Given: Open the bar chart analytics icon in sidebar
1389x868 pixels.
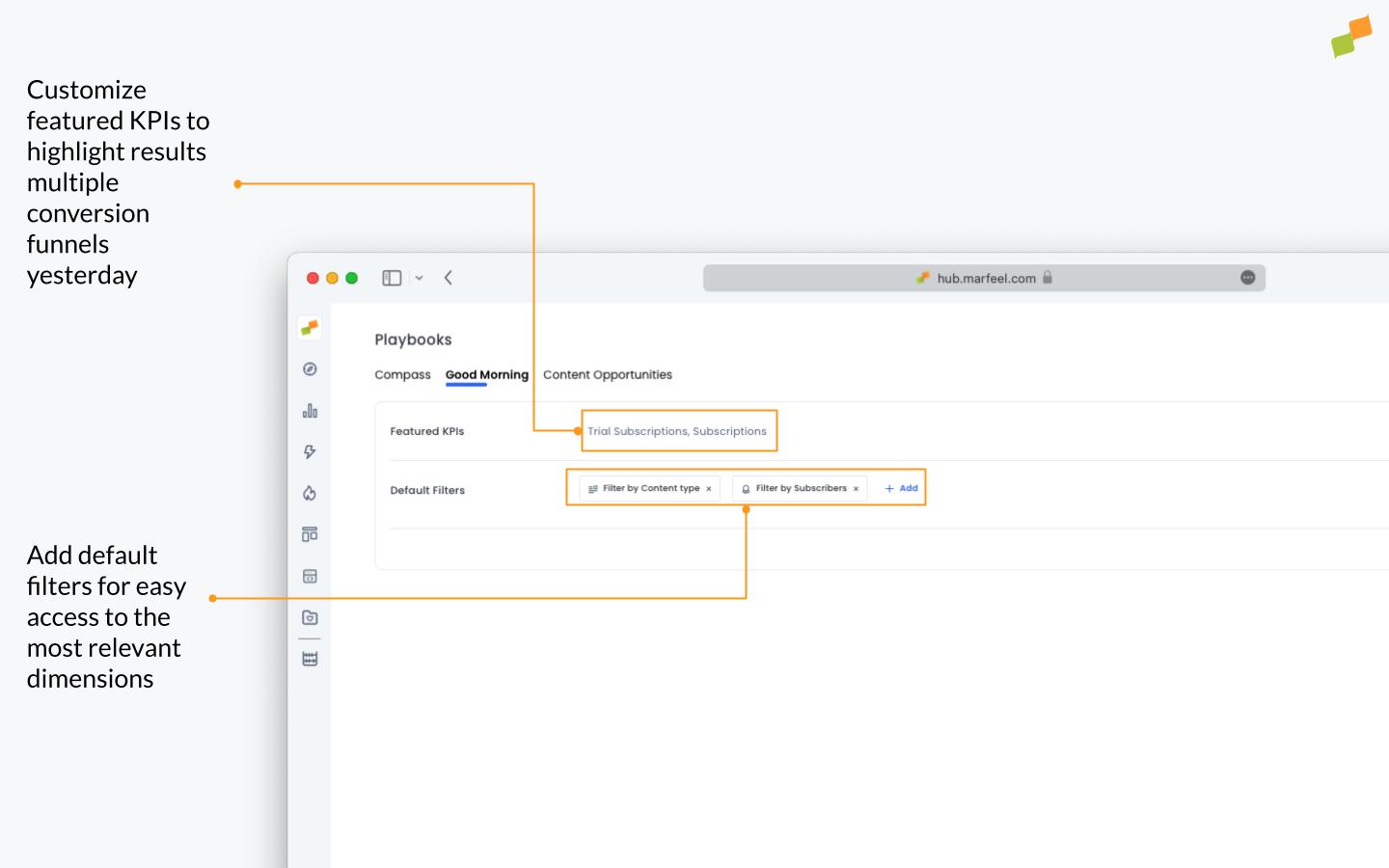Looking at the screenshot, I should (309, 410).
